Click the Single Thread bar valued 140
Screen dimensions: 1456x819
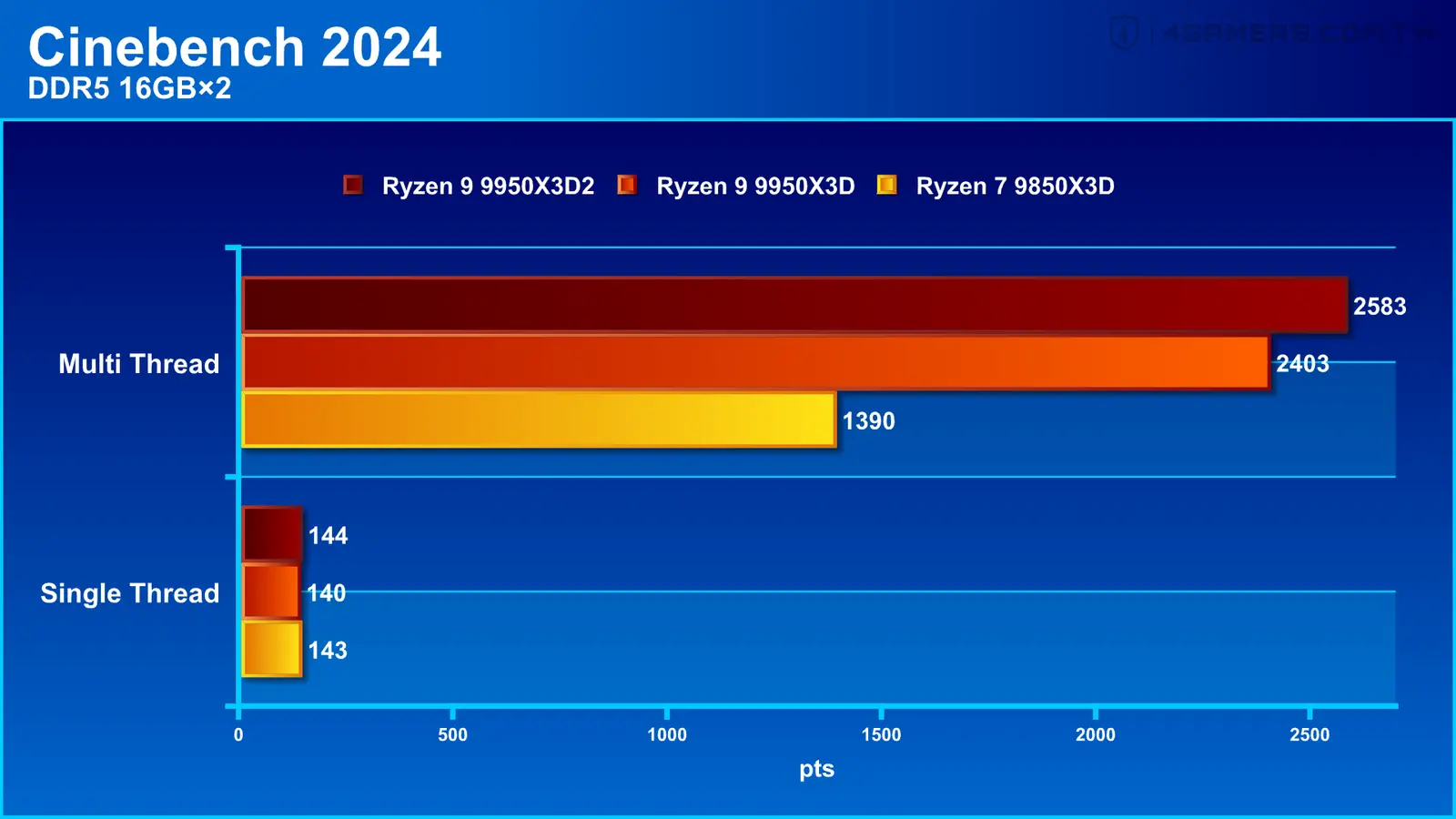click(270, 591)
